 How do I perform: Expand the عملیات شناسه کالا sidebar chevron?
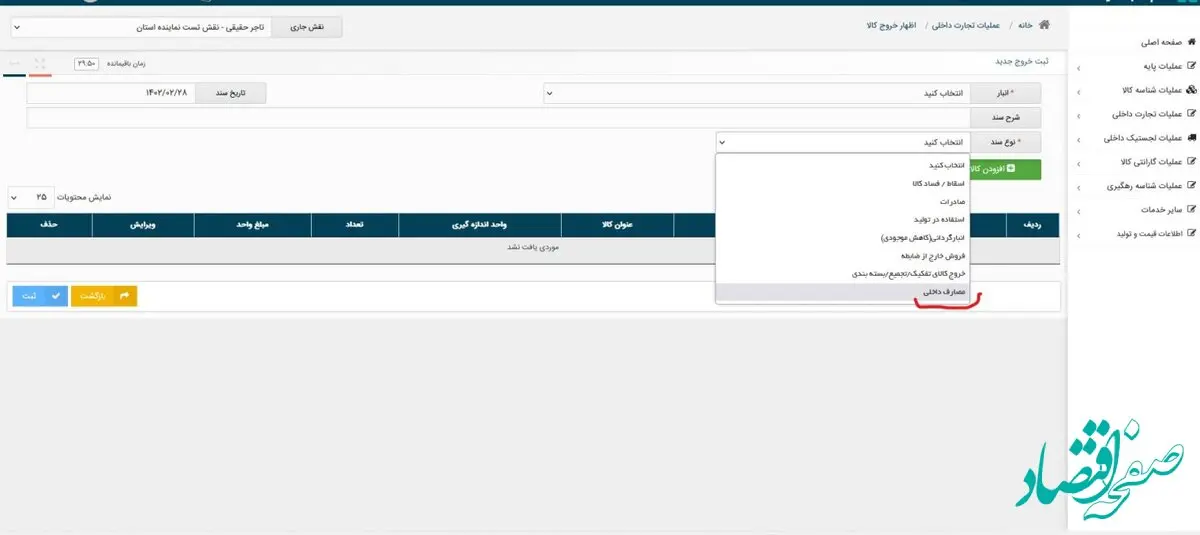(x=1078, y=91)
